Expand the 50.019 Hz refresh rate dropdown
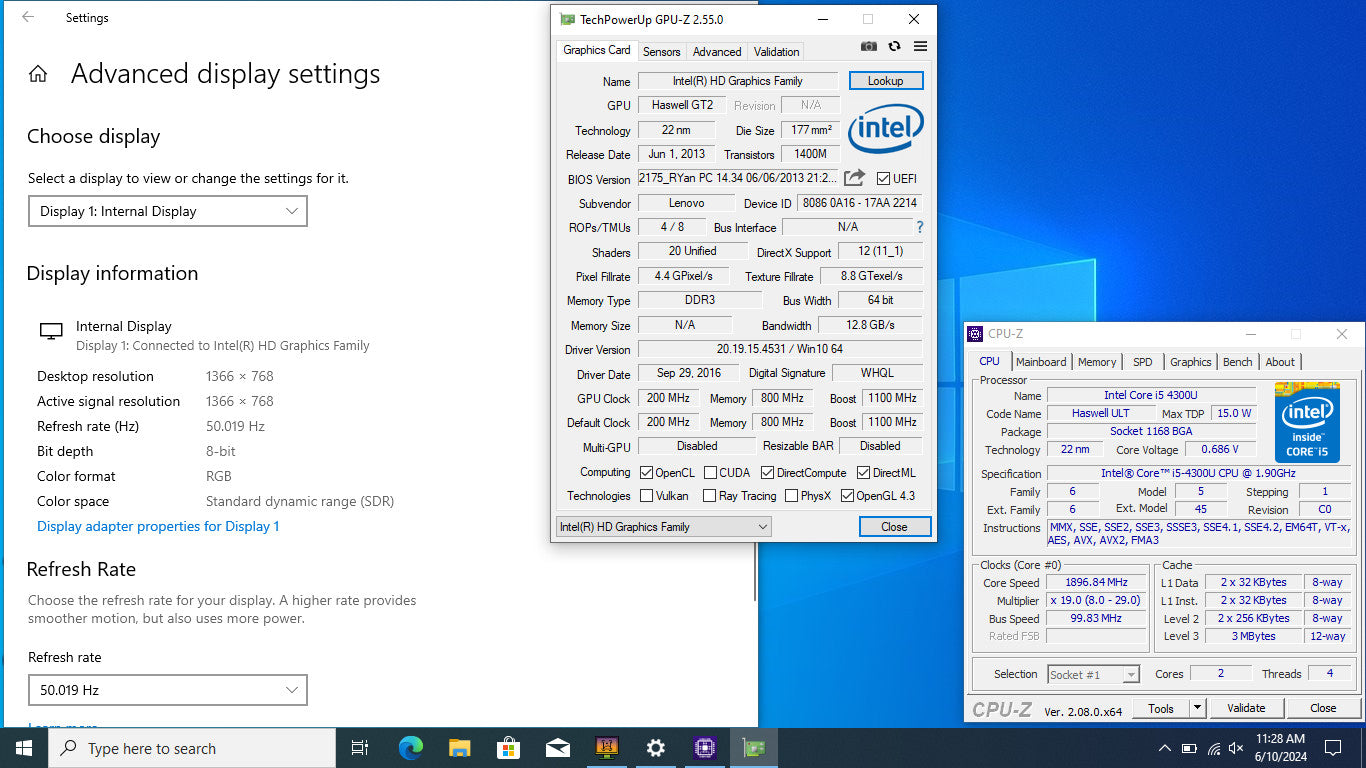 [167, 690]
